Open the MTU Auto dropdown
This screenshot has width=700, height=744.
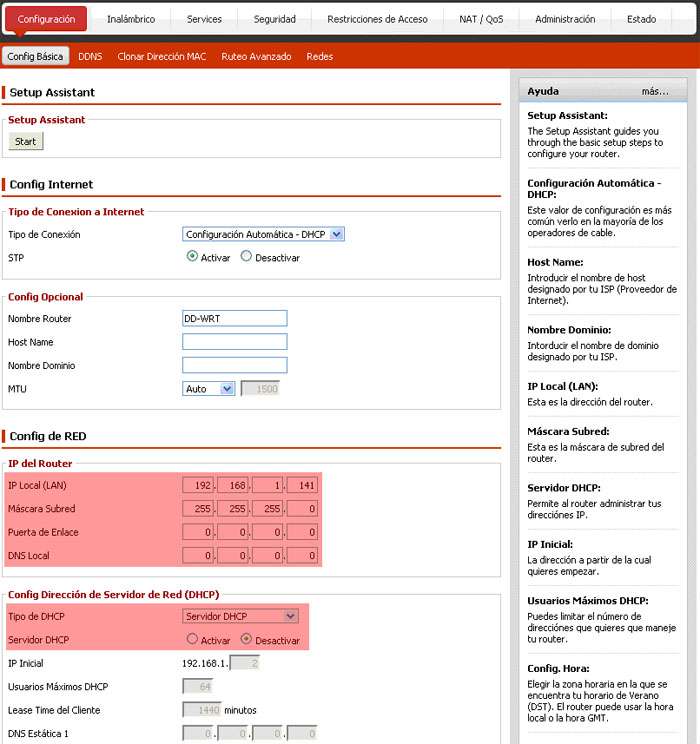point(209,389)
